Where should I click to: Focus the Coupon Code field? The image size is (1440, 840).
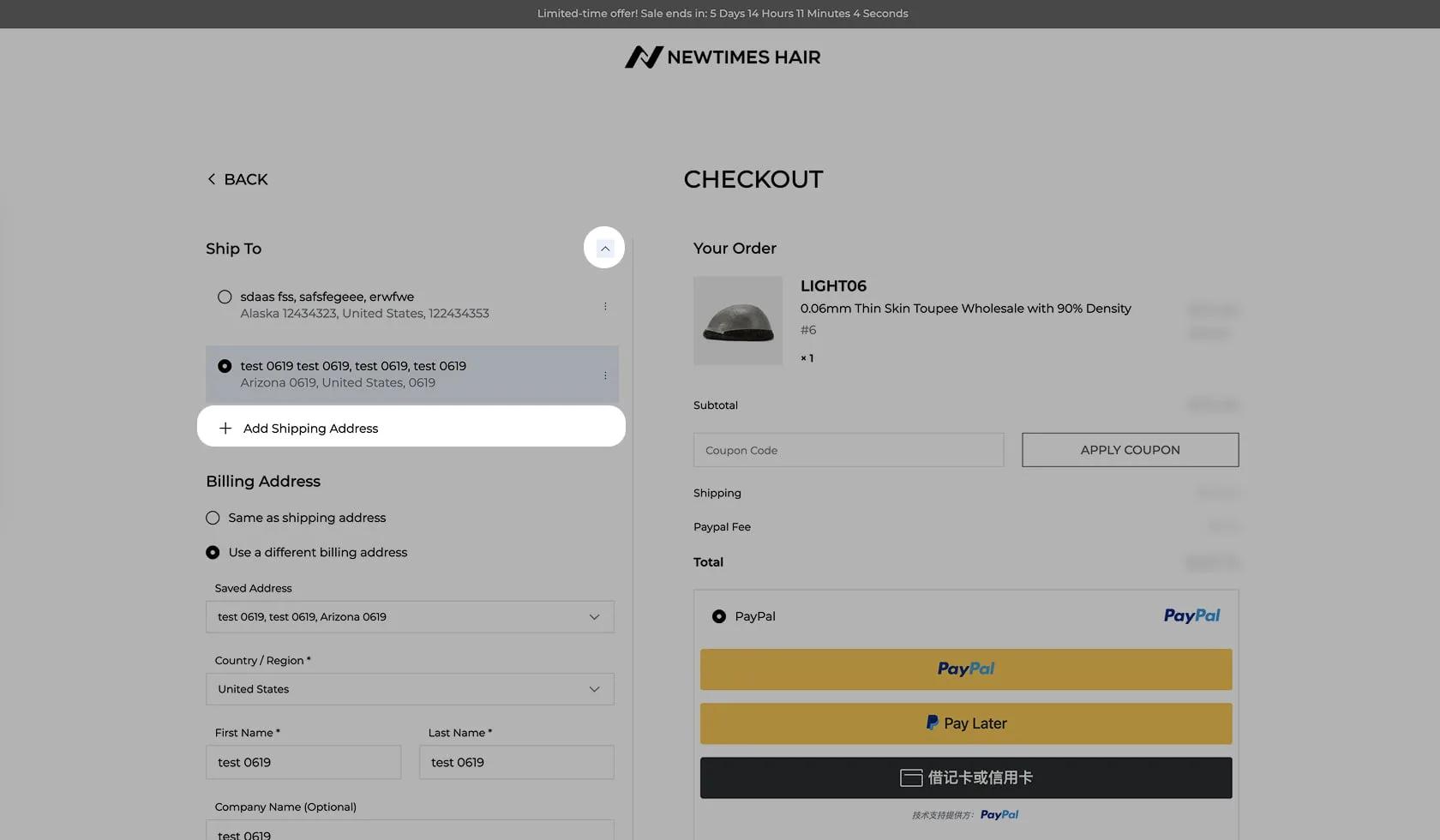(849, 450)
